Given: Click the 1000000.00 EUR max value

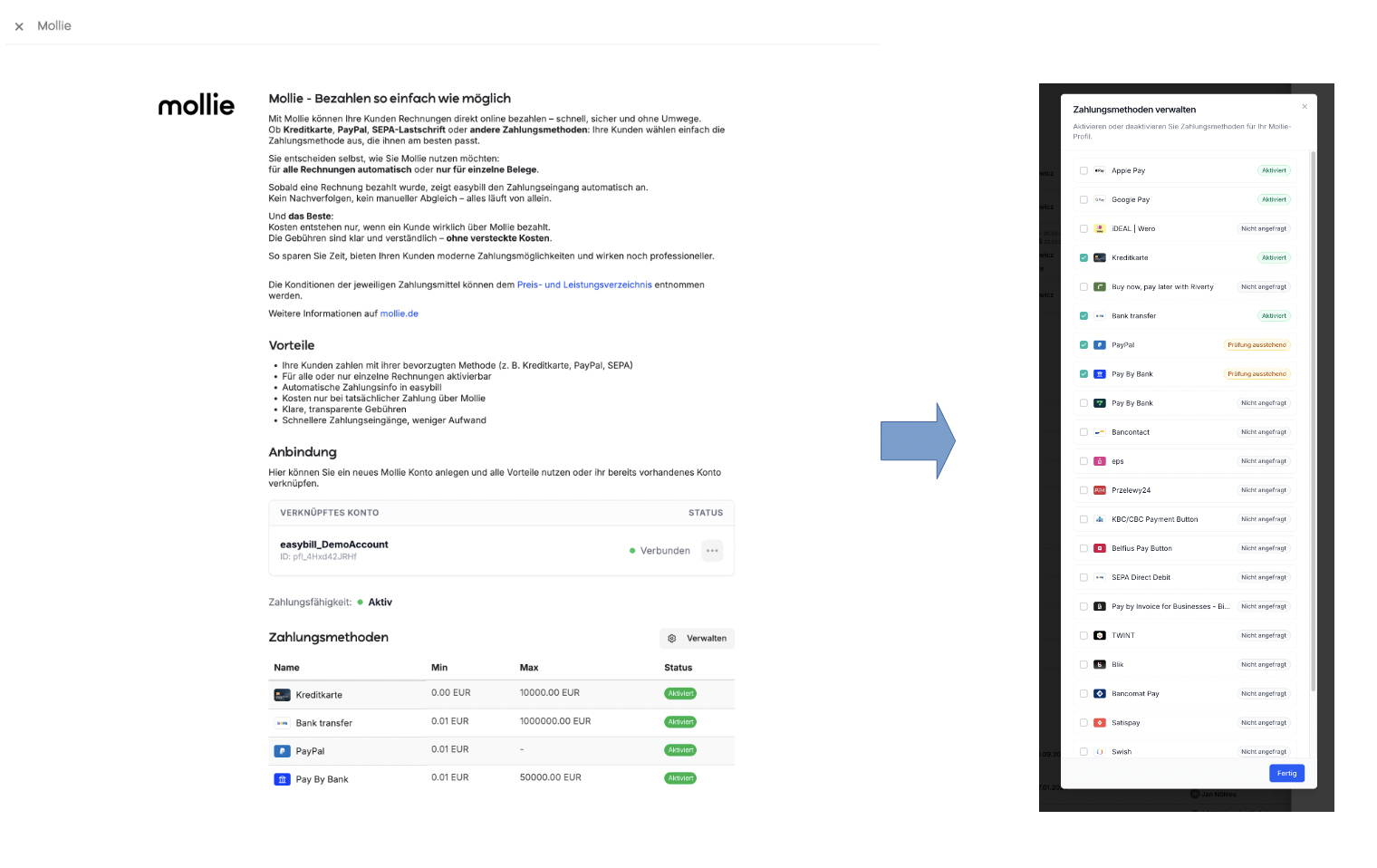Looking at the screenshot, I should point(555,721).
